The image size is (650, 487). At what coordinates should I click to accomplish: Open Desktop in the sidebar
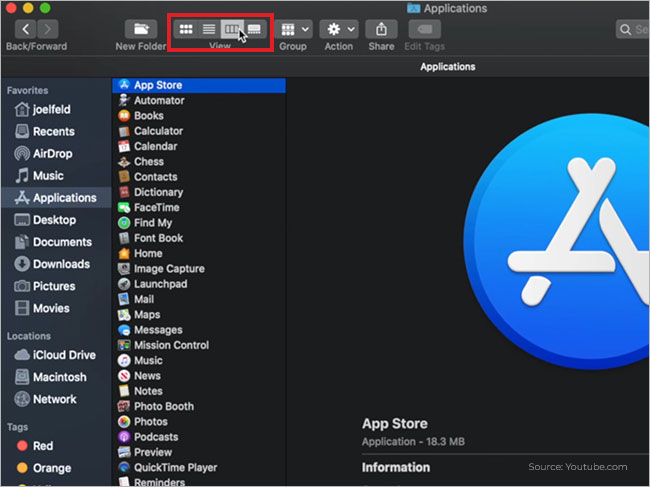click(56, 220)
